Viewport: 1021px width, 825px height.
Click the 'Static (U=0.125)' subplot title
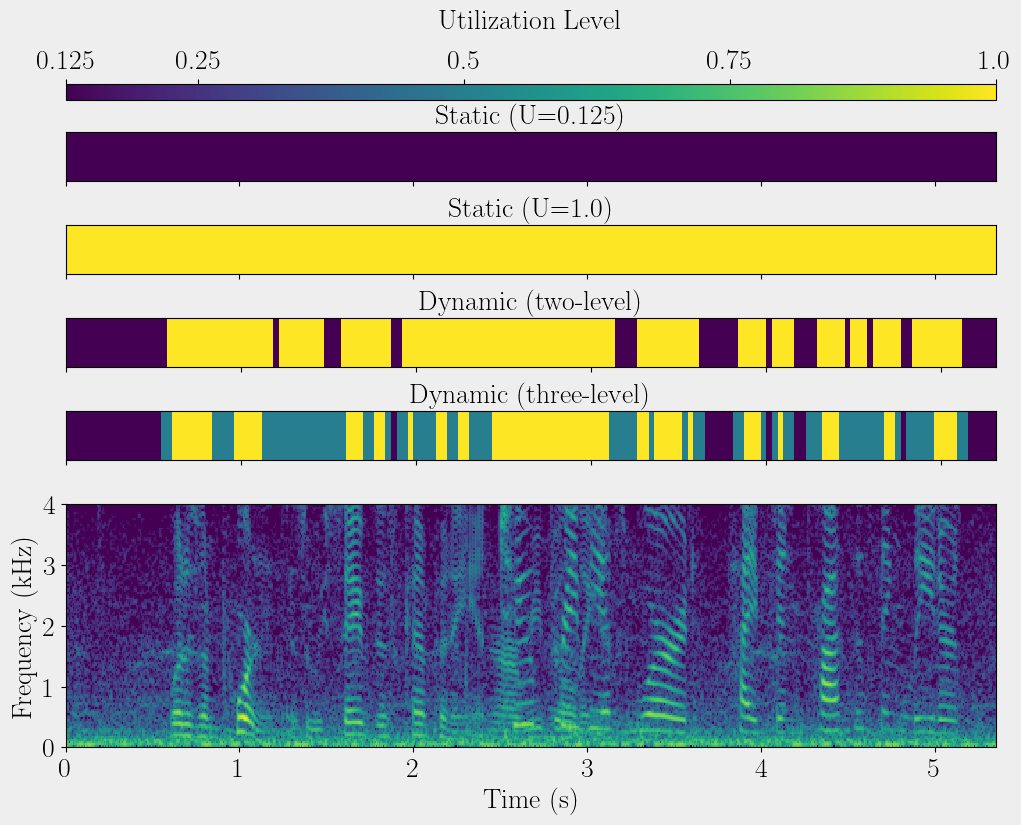pos(529,116)
